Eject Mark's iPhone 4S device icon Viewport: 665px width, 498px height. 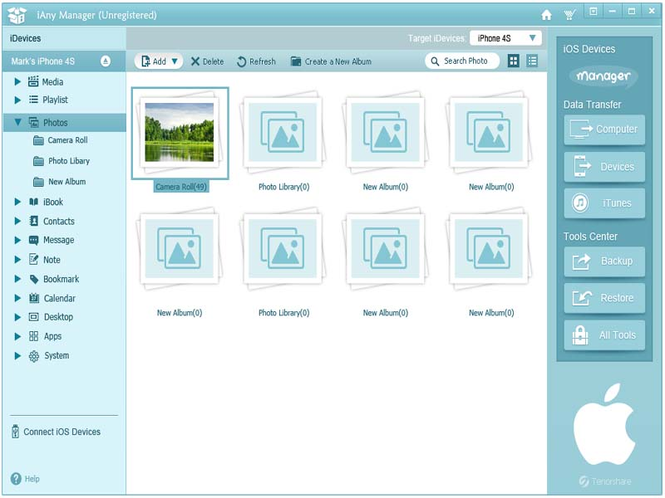[x=106, y=61]
